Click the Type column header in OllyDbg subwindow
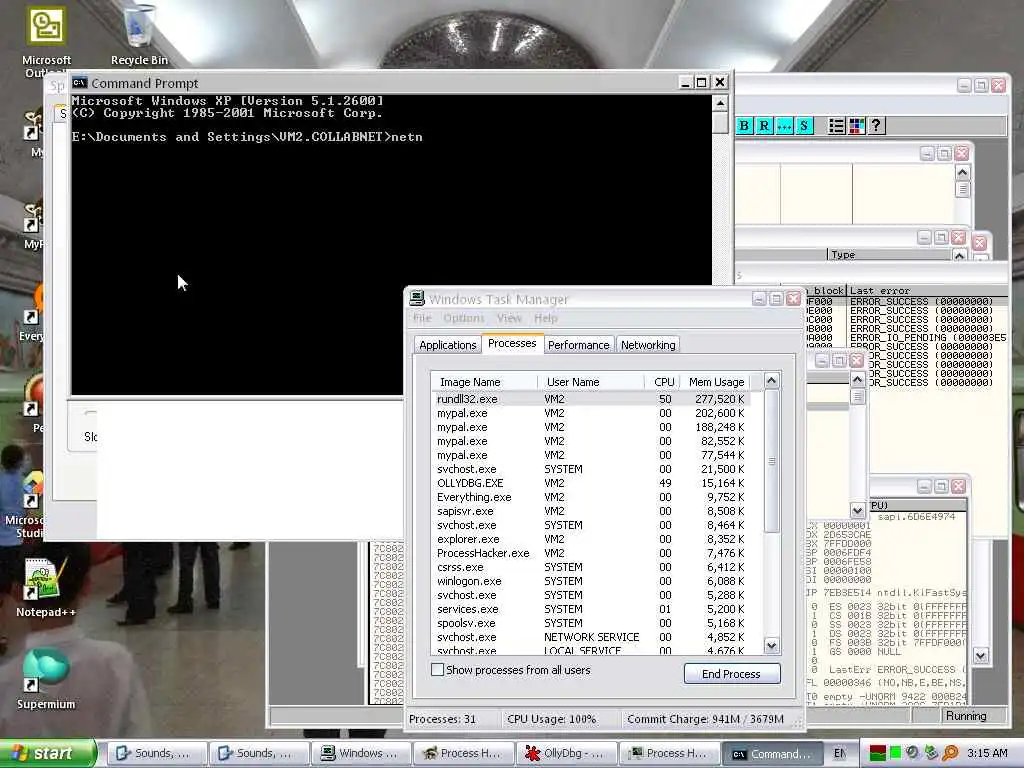 [x=889, y=255]
